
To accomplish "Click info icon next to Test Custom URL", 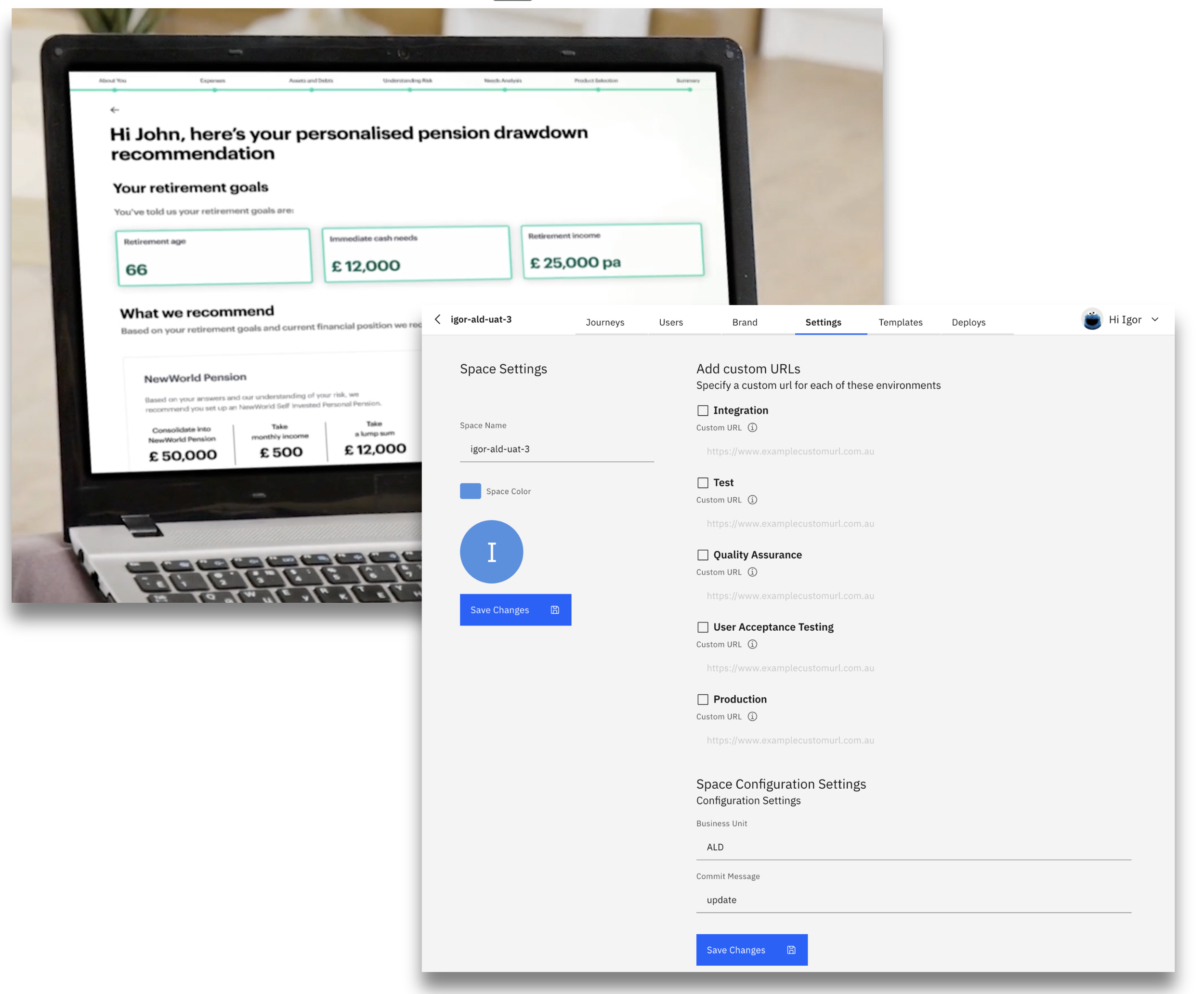I will point(752,500).
